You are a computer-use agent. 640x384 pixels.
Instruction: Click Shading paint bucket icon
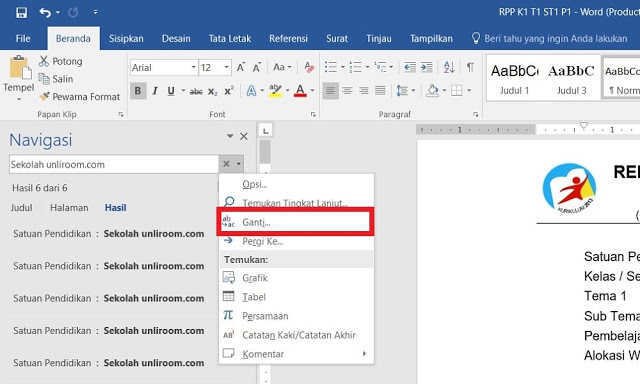coord(432,91)
